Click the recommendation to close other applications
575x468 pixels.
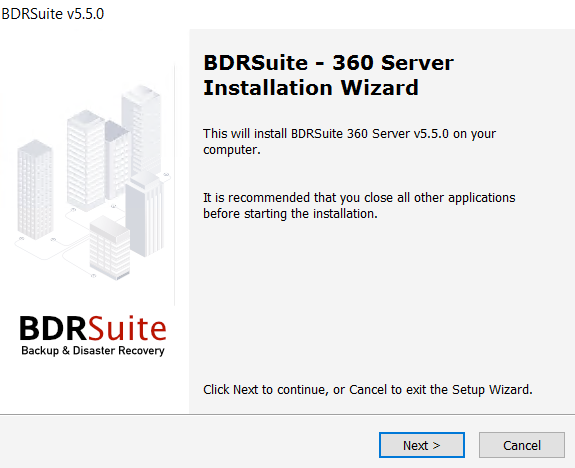point(359,205)
